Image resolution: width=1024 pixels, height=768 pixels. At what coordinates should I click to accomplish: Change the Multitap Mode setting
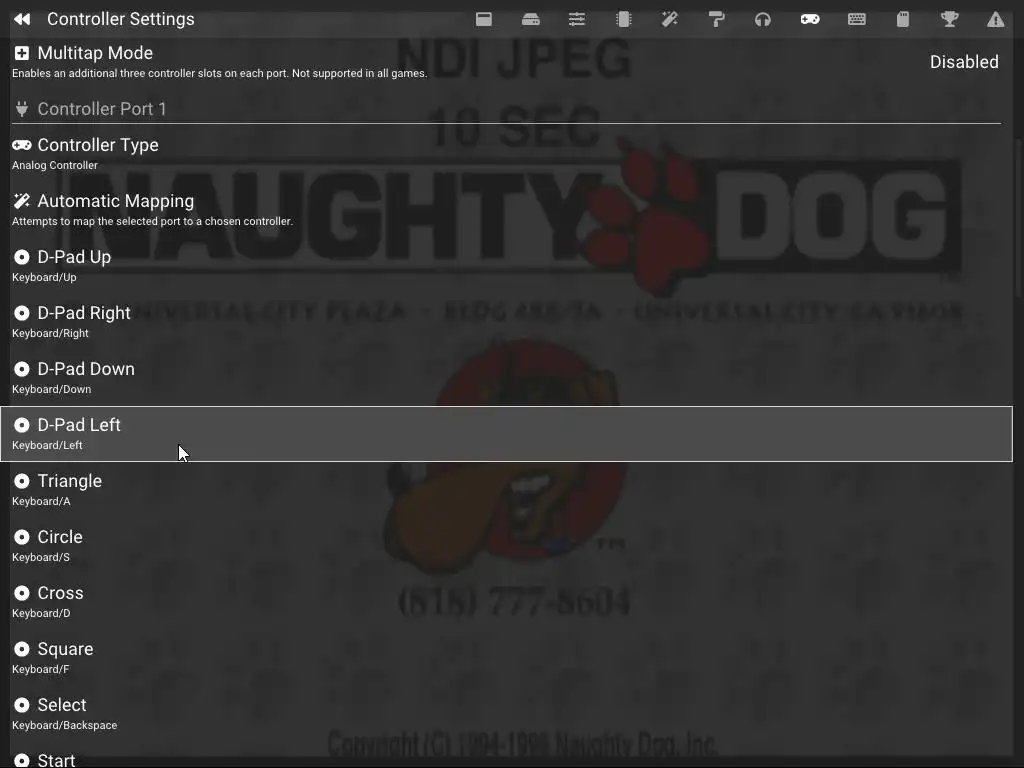tap(506, 62)
